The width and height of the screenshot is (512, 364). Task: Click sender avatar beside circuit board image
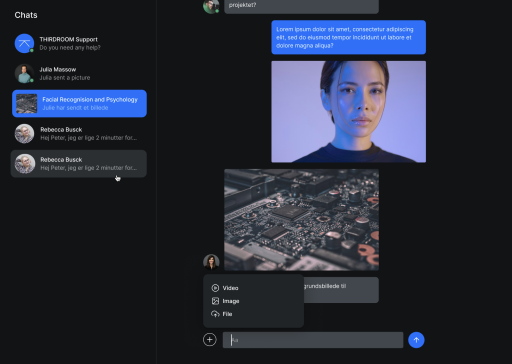pos(211,262)
